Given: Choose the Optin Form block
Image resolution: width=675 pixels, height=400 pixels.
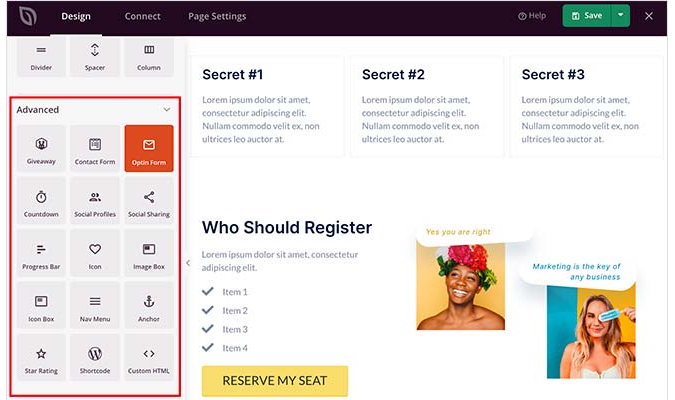Looking at the screenshot, I should [148, 148].
